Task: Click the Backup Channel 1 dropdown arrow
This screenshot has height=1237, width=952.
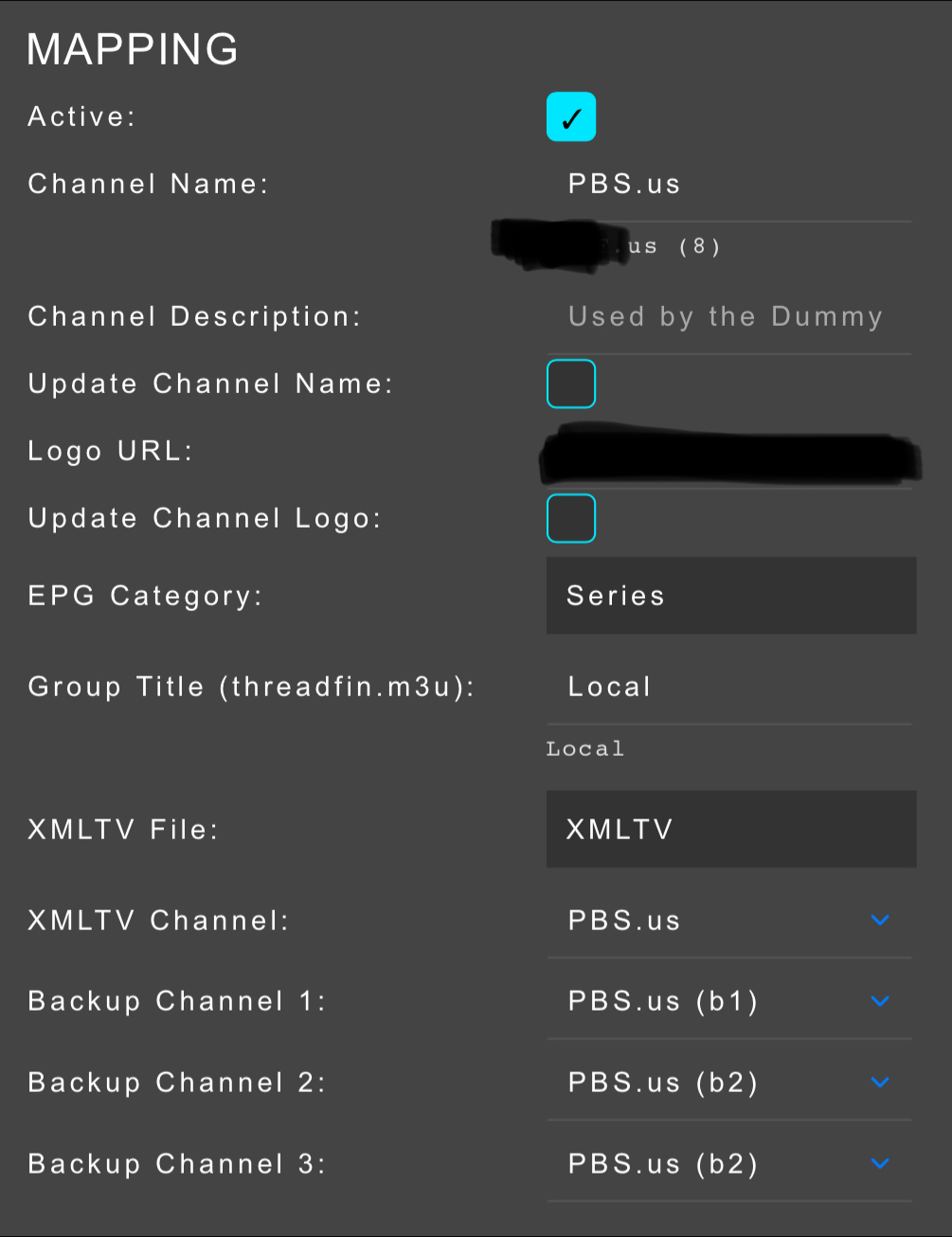Action: pos(880,1001)
